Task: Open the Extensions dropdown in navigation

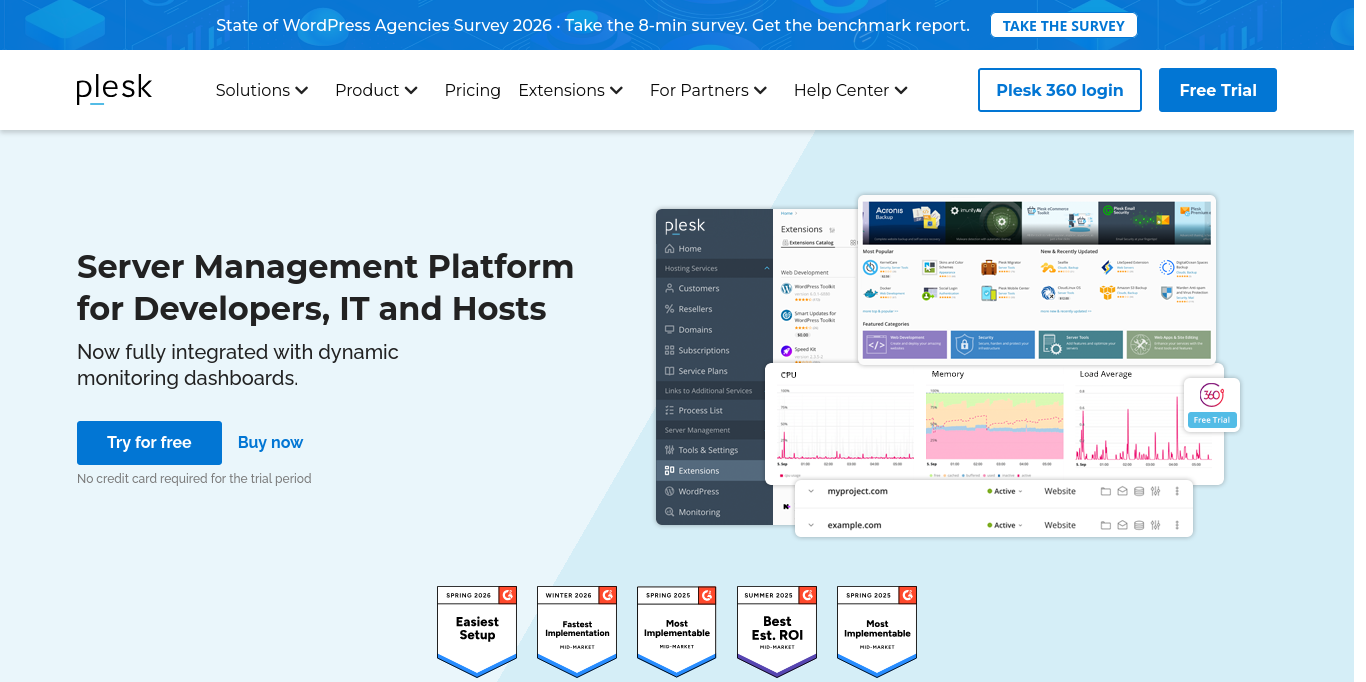Action: [571, 90]
